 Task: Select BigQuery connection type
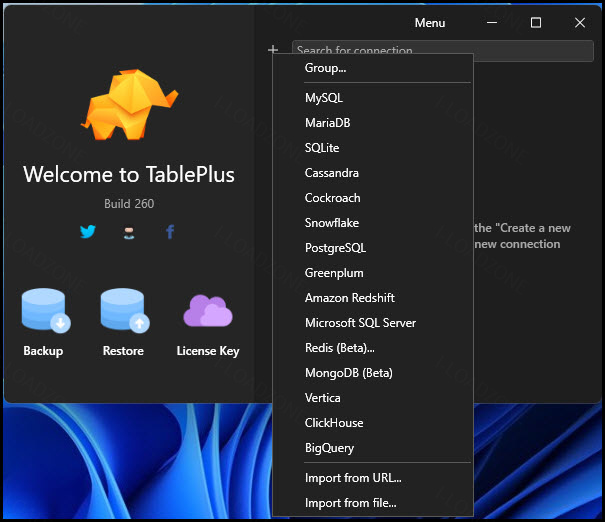click(x=373, y=448)
